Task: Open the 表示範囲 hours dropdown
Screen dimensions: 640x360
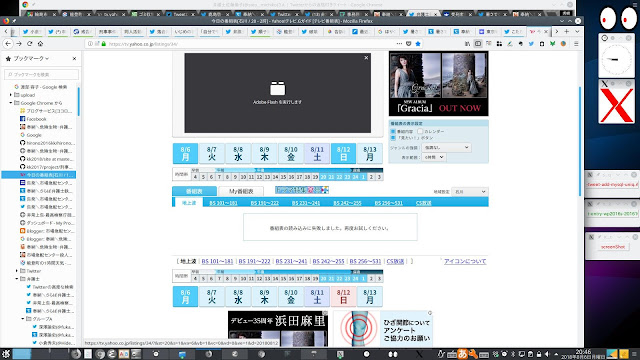Action: [x=434, y=157]
